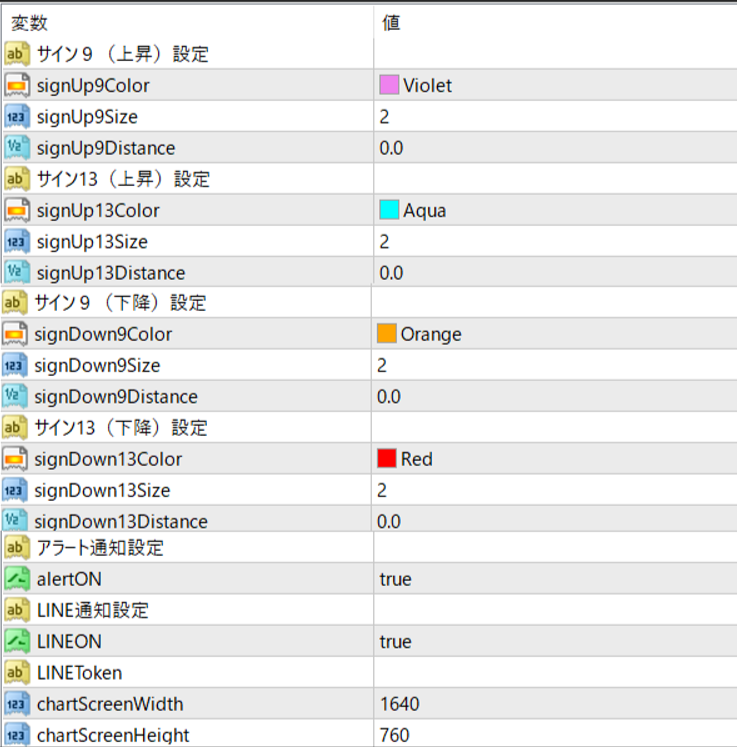Toggle the LINEON true value
737x747 pixels.
point(396,642)
